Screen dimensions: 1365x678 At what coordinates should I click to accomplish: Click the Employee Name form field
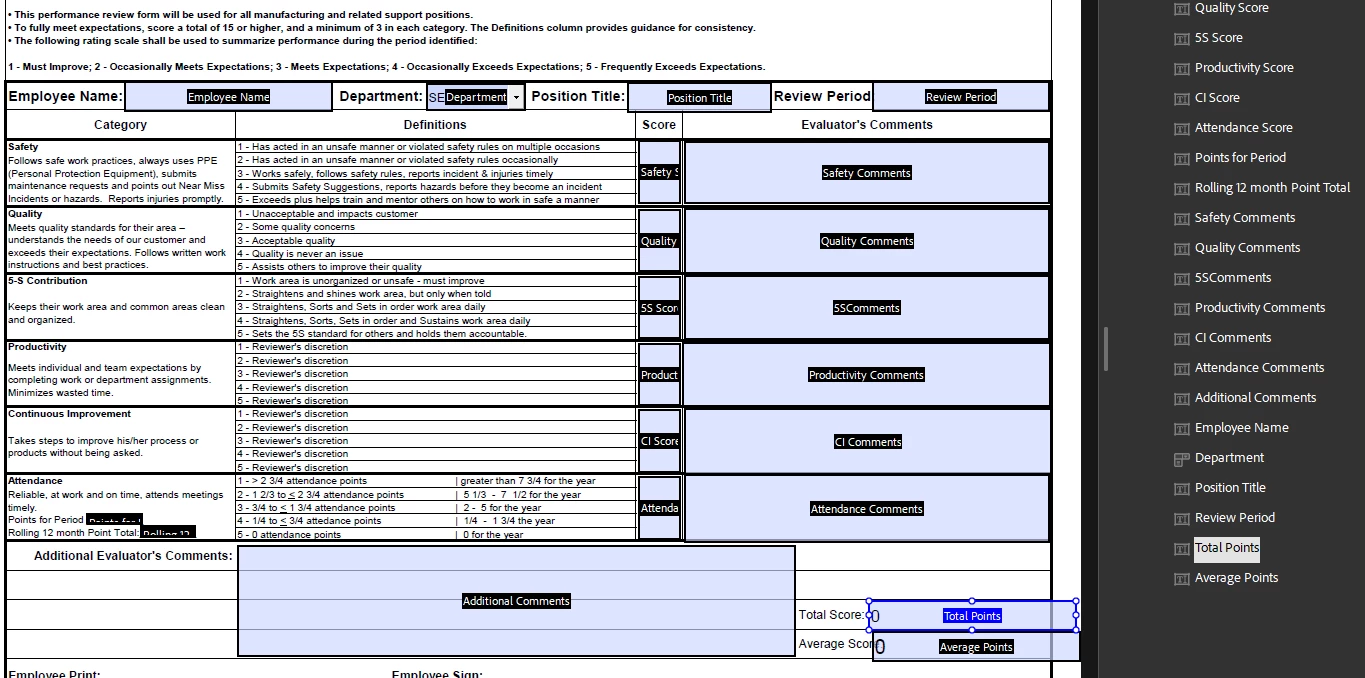click(x=228, y=97)
